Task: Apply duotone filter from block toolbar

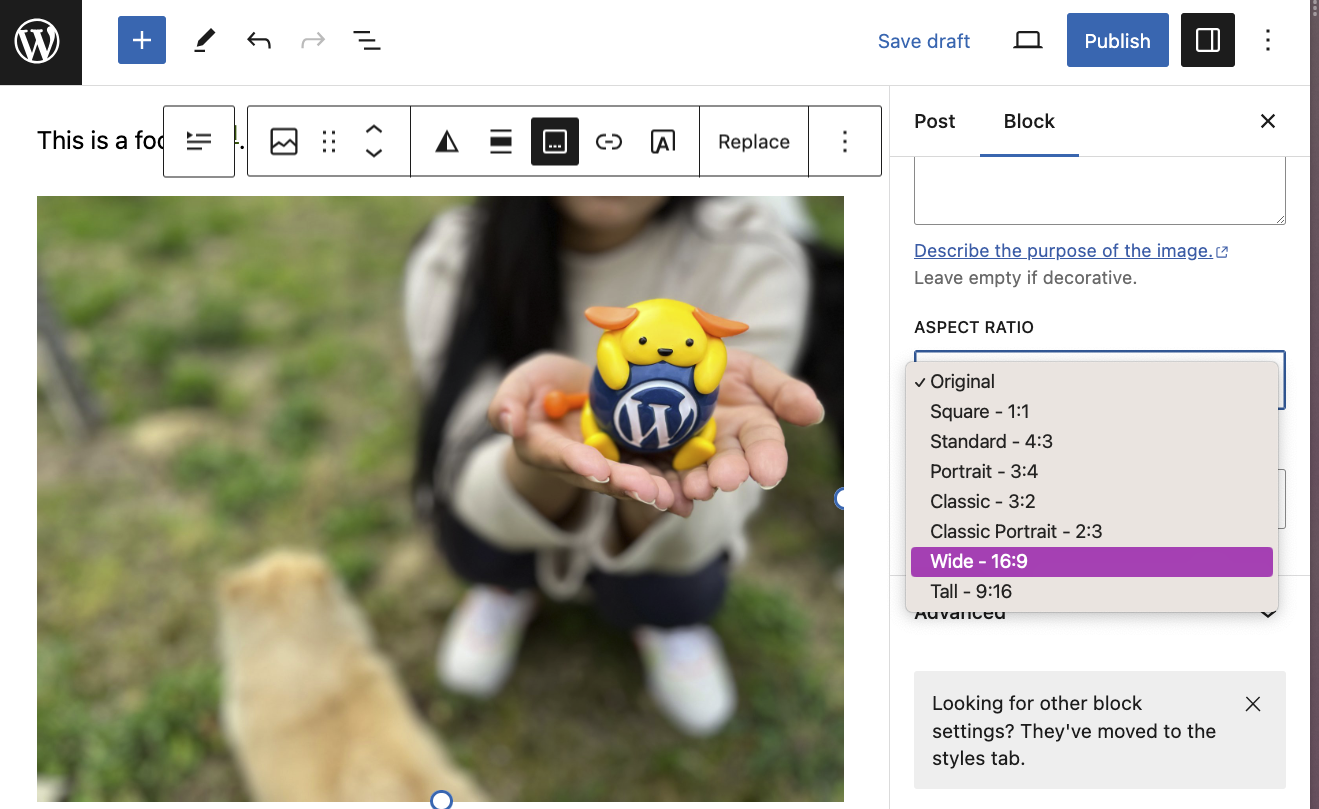Action: tap(447, 142)
